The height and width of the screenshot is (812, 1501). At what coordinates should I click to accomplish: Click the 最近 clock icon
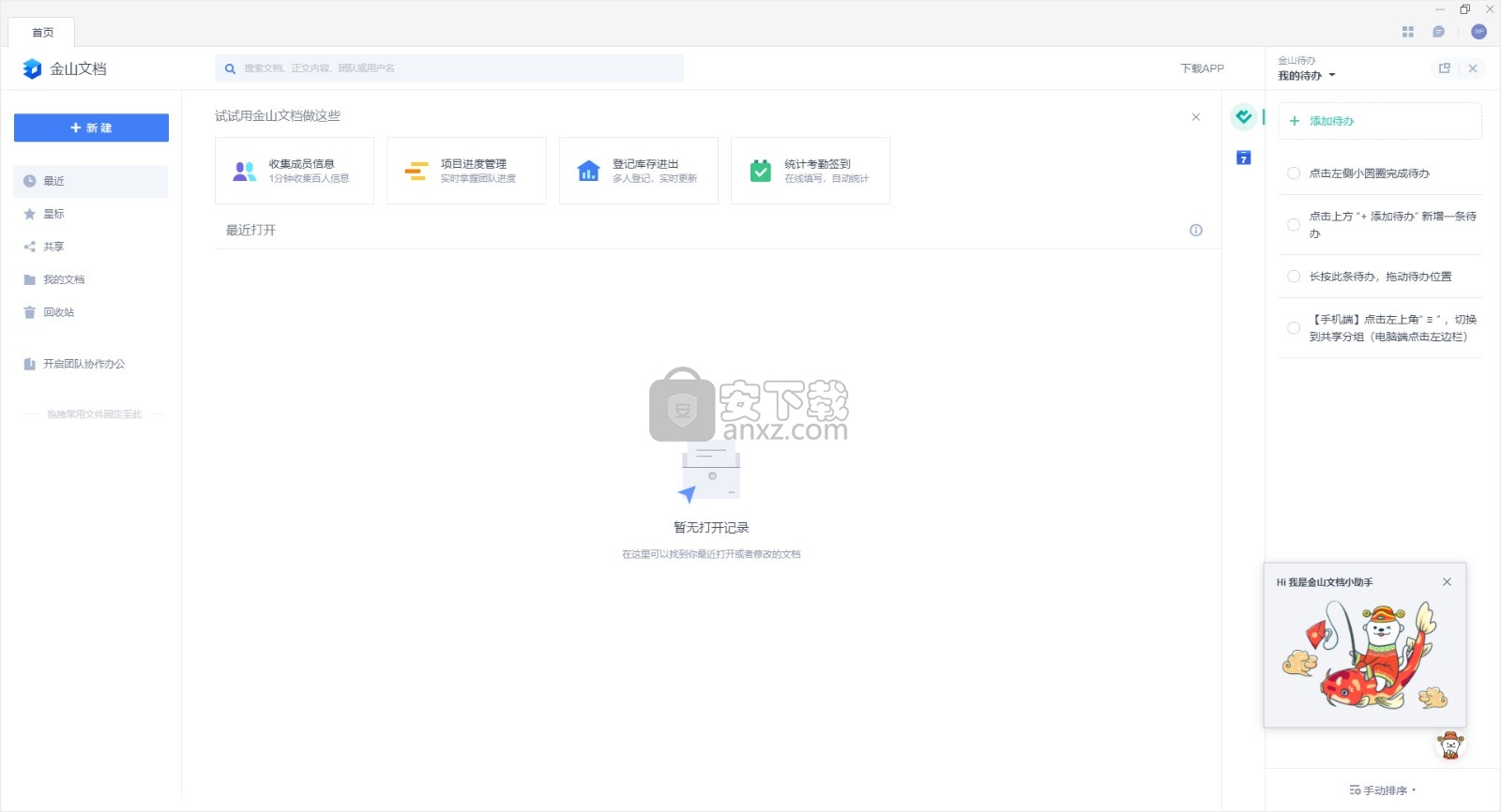click(x=30, y=181)
